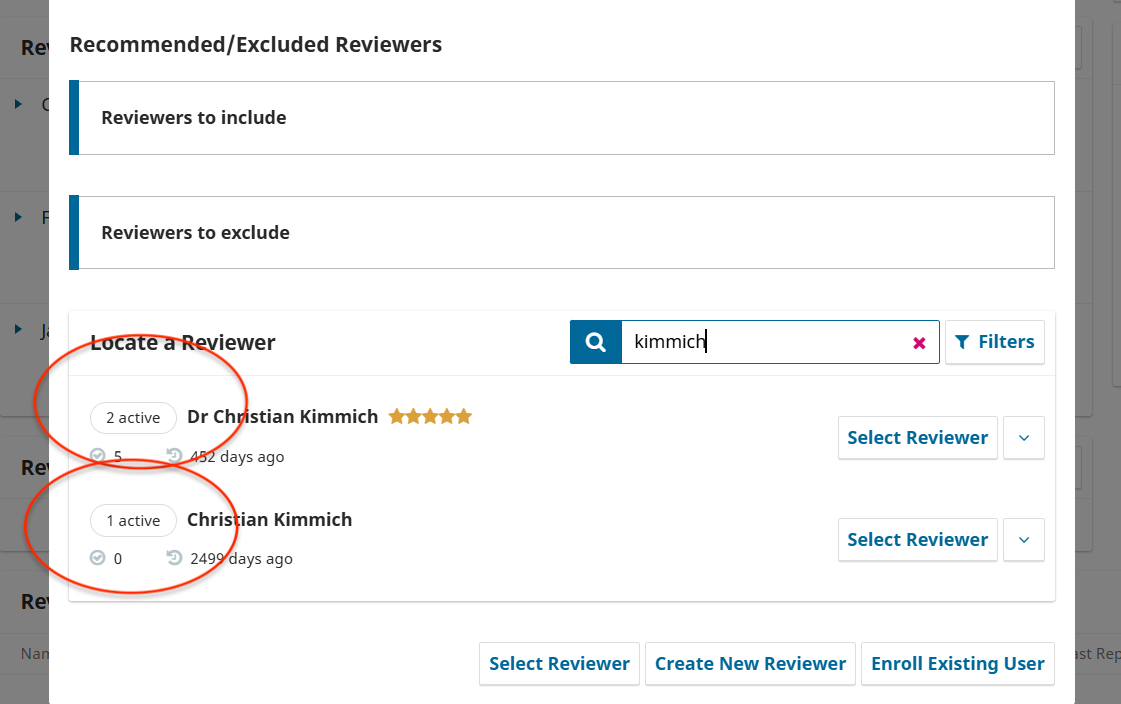This screenshot has height=704, width=1121.
Task: Click Enroll Existing User
Action: pyautogui.click(x=957, y=664)
